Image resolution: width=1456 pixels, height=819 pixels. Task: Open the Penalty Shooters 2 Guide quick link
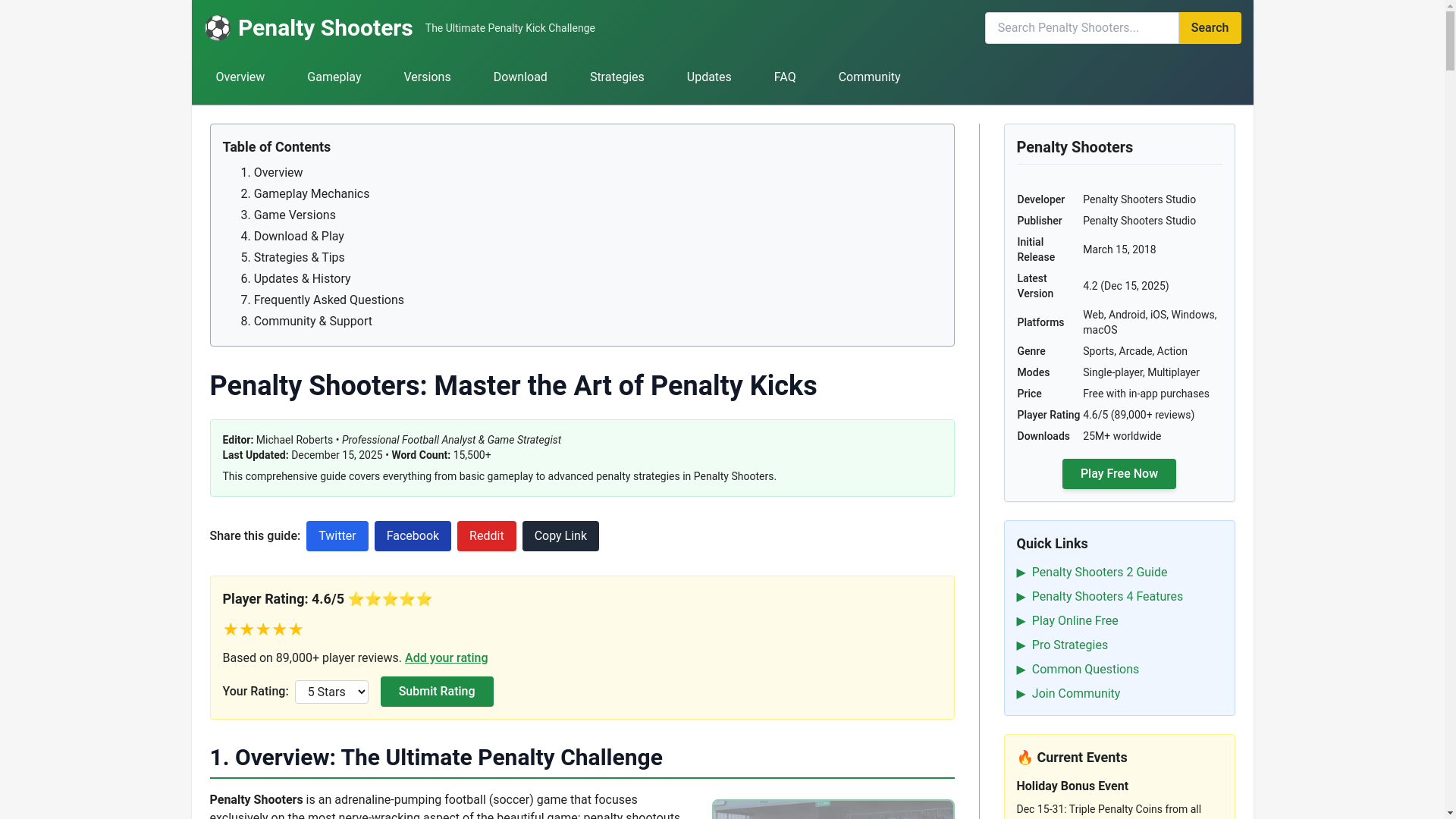(1099, 573)
